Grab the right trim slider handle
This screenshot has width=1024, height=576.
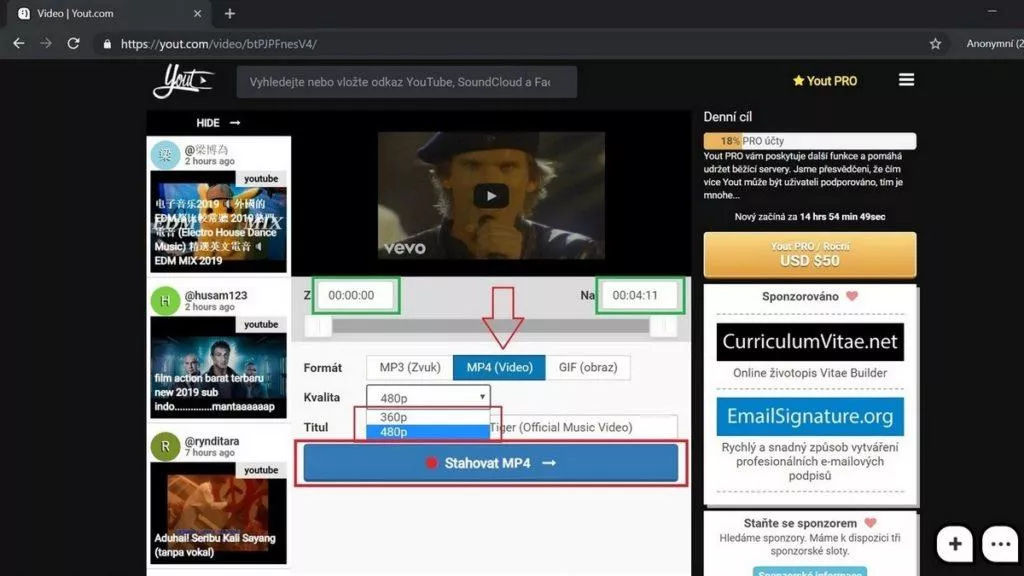pyautogui.click(x=663, y=326)
